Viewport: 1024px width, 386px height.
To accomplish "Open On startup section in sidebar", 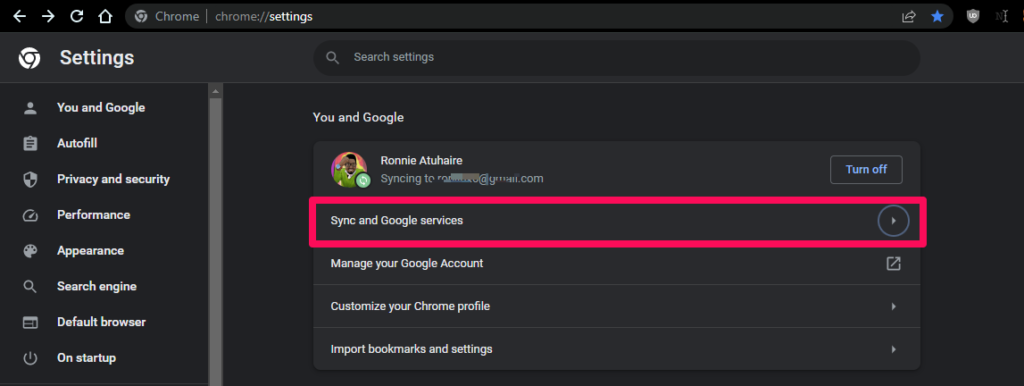I will (x=86, y=358).
